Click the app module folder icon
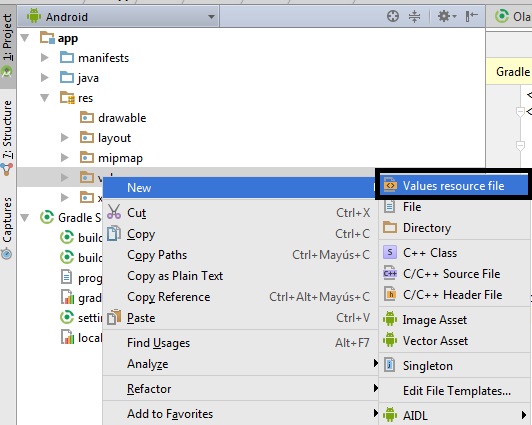This screenshot has width=532, height=425. click(47, 38)
